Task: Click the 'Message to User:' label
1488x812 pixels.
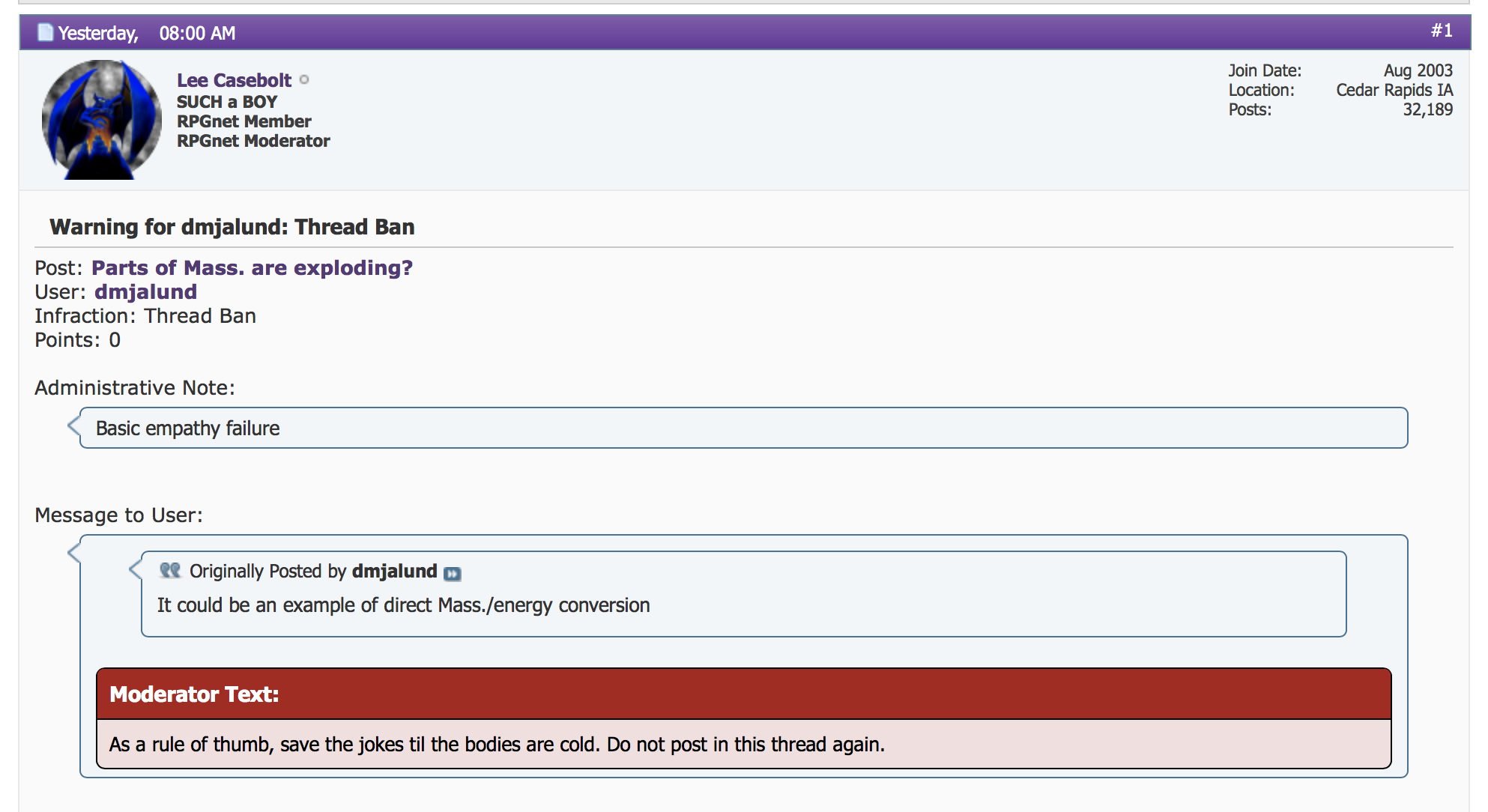Action: (118, 515)
